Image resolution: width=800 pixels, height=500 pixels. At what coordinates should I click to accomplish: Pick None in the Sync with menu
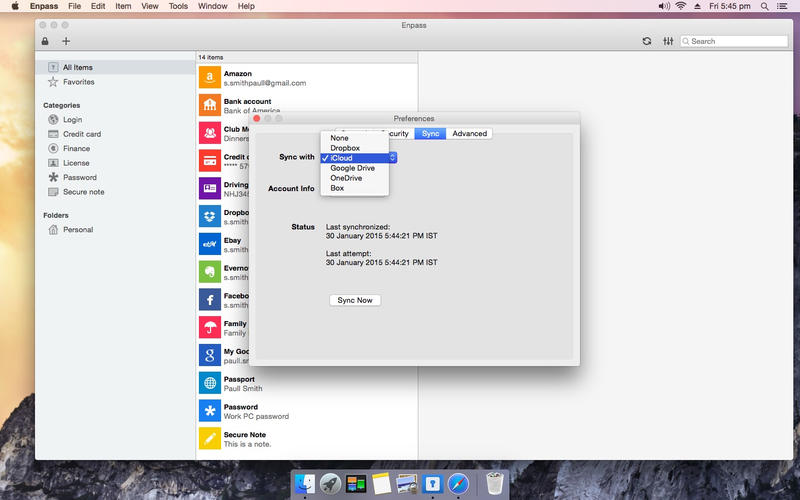coord(340,138)
